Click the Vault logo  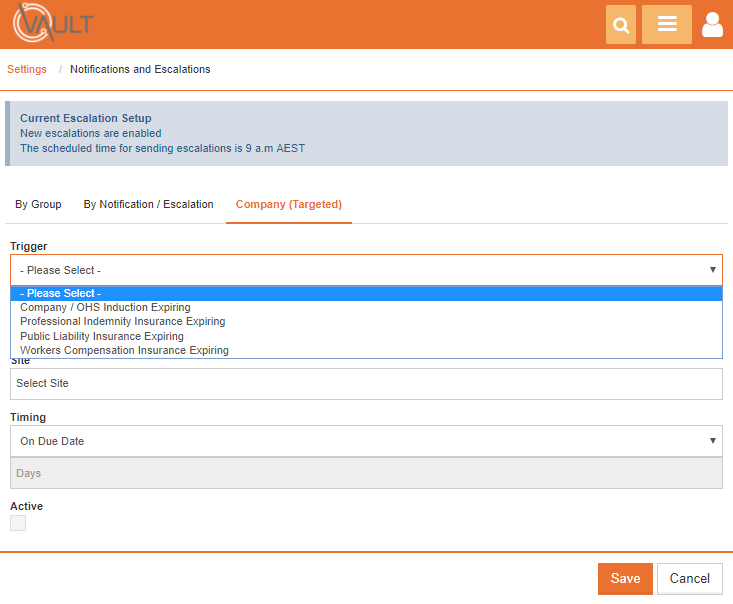tap(53, 22)
